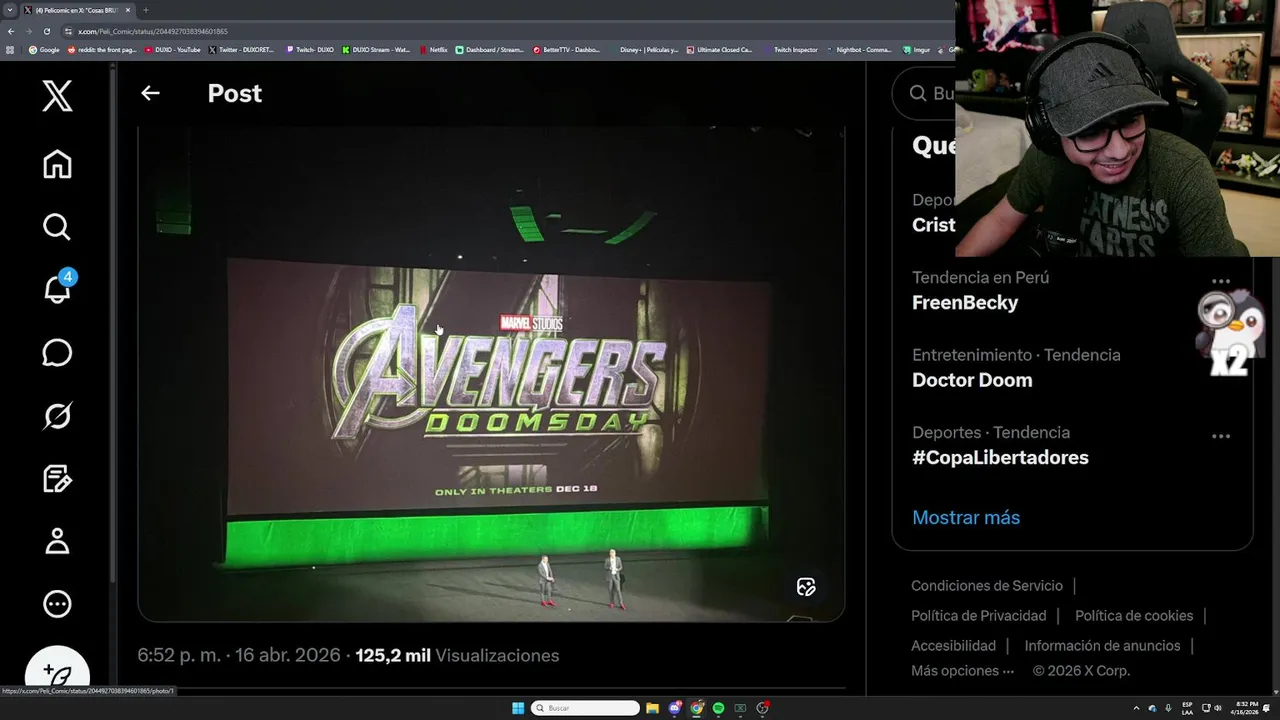Image resolution: width=1280 pixels, height=720 pixels.
Task: Reload the page with refresh icon
Action: [x=46, y=31]
